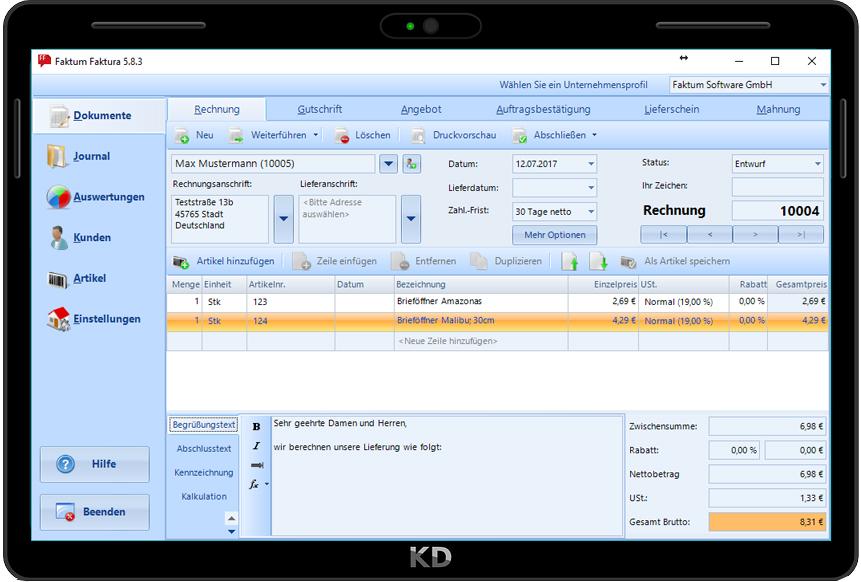The width and height of the screenshot is (861, 582).
Task: Open the fx placeholder function menu
Action: [x=259, y=484]
